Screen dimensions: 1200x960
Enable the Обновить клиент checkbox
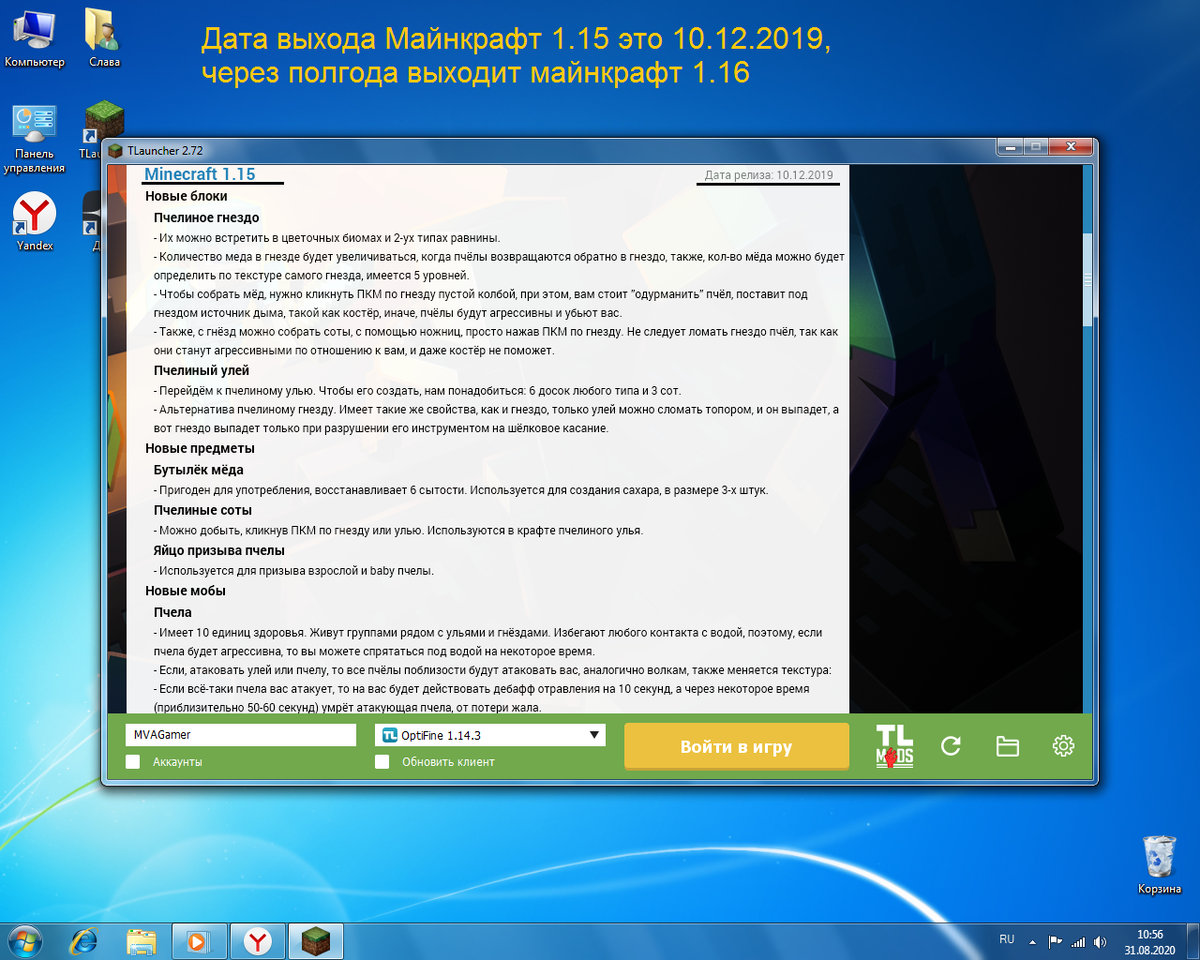coord(382,762)
